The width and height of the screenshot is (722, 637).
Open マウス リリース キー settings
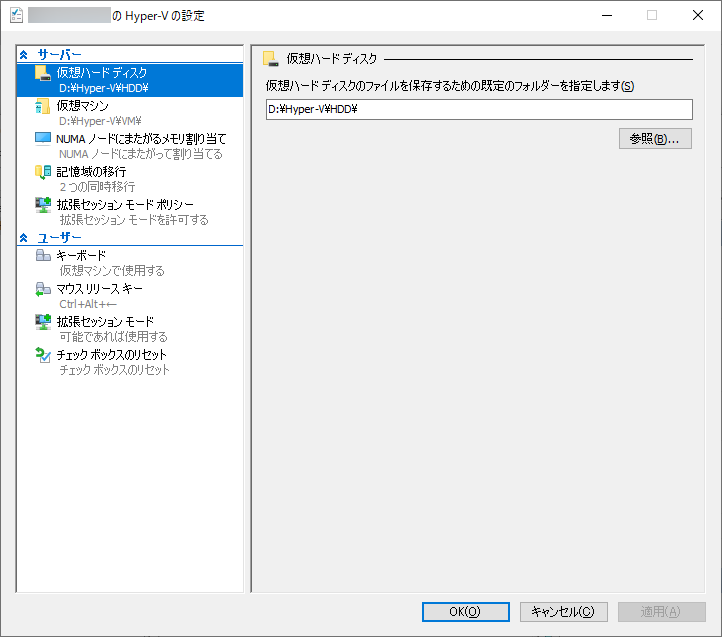pos(130,296)
